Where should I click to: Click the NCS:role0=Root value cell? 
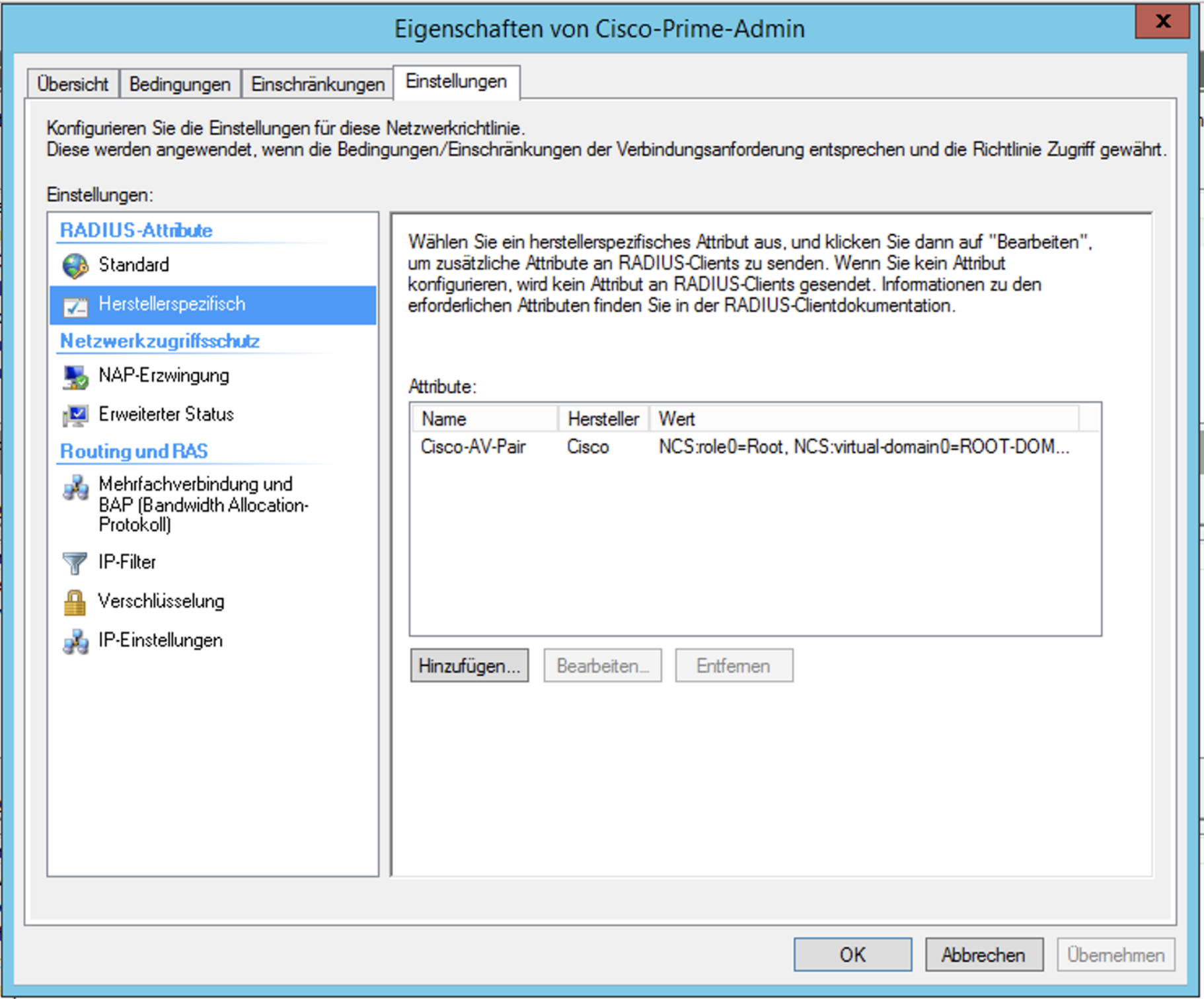click(864, 447)
